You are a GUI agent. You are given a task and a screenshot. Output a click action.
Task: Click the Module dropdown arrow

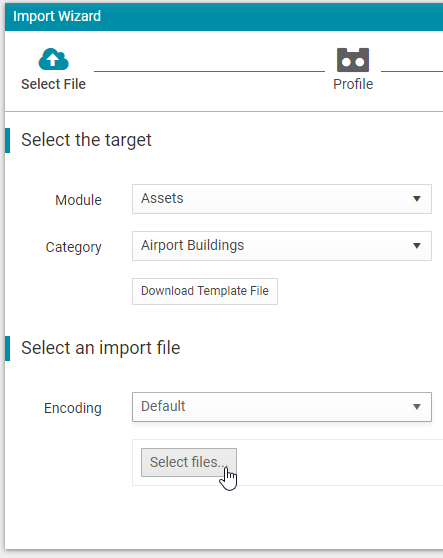pyautogui.click(x=417, y=199)
